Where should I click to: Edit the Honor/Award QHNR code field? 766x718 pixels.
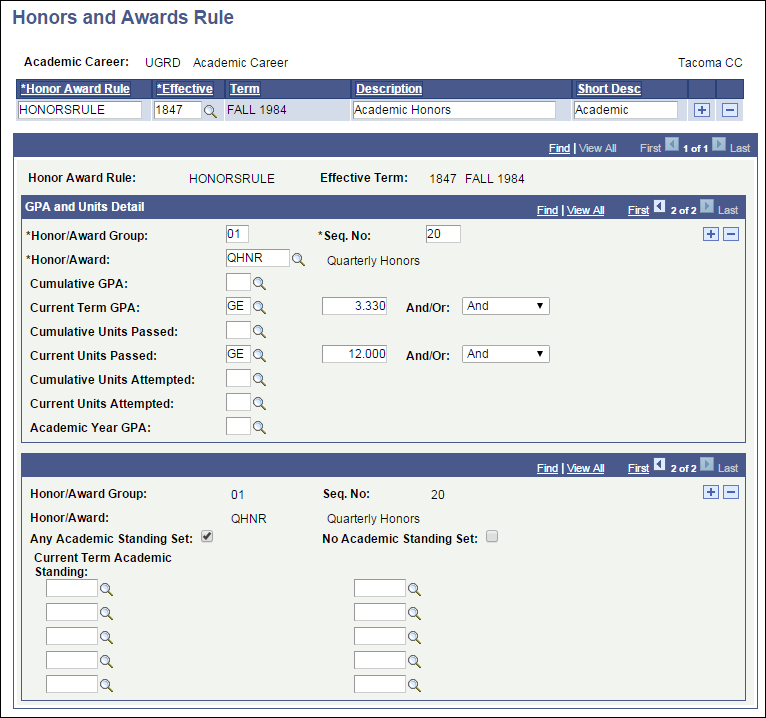click(257, 258)
